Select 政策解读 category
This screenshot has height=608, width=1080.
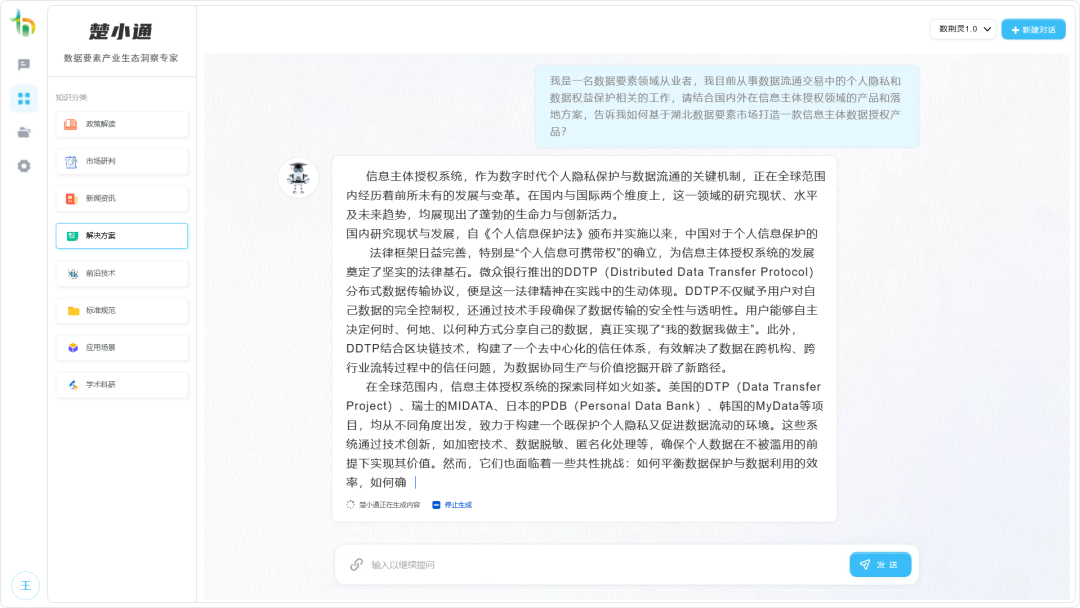[x=122, y=124]
